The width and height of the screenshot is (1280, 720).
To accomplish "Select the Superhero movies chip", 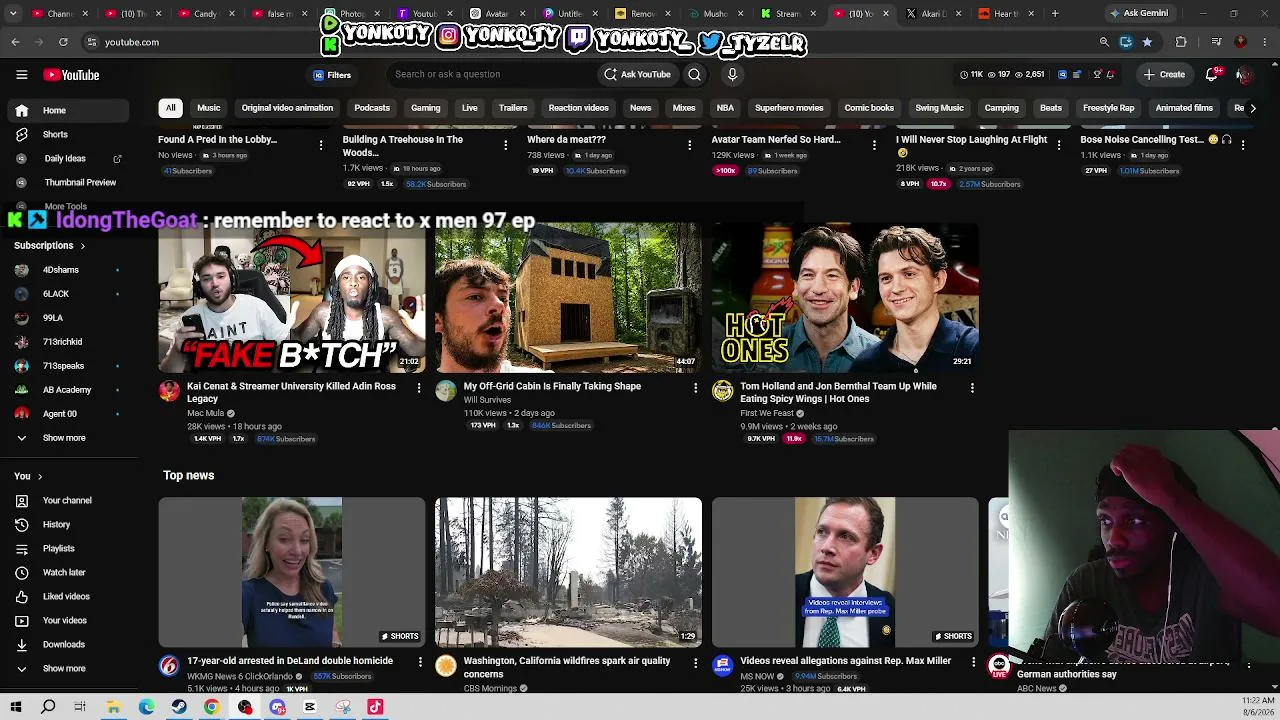I will 789,108.
